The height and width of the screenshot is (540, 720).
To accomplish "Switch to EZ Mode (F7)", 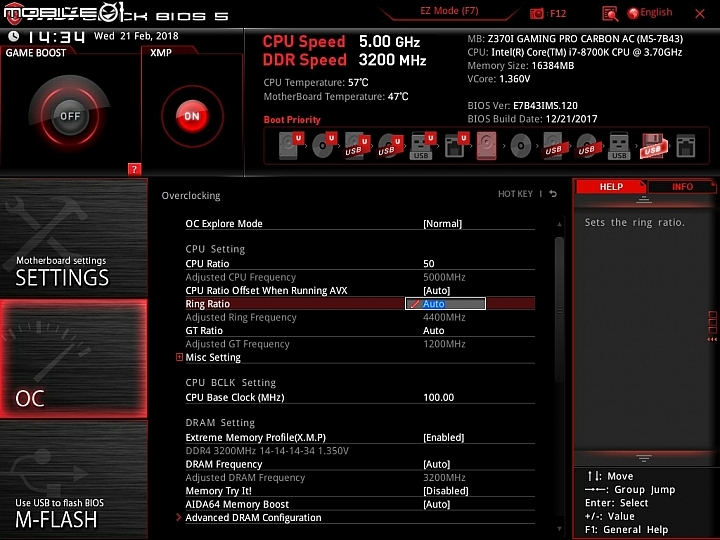I will tap(449, 11).
